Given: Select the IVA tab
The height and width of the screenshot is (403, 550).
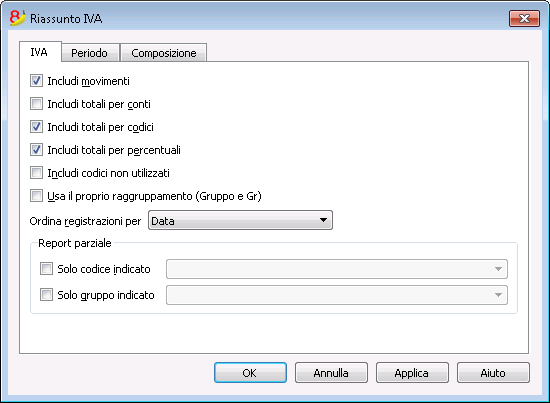Looking at the screenshot, I should (40, 52).
